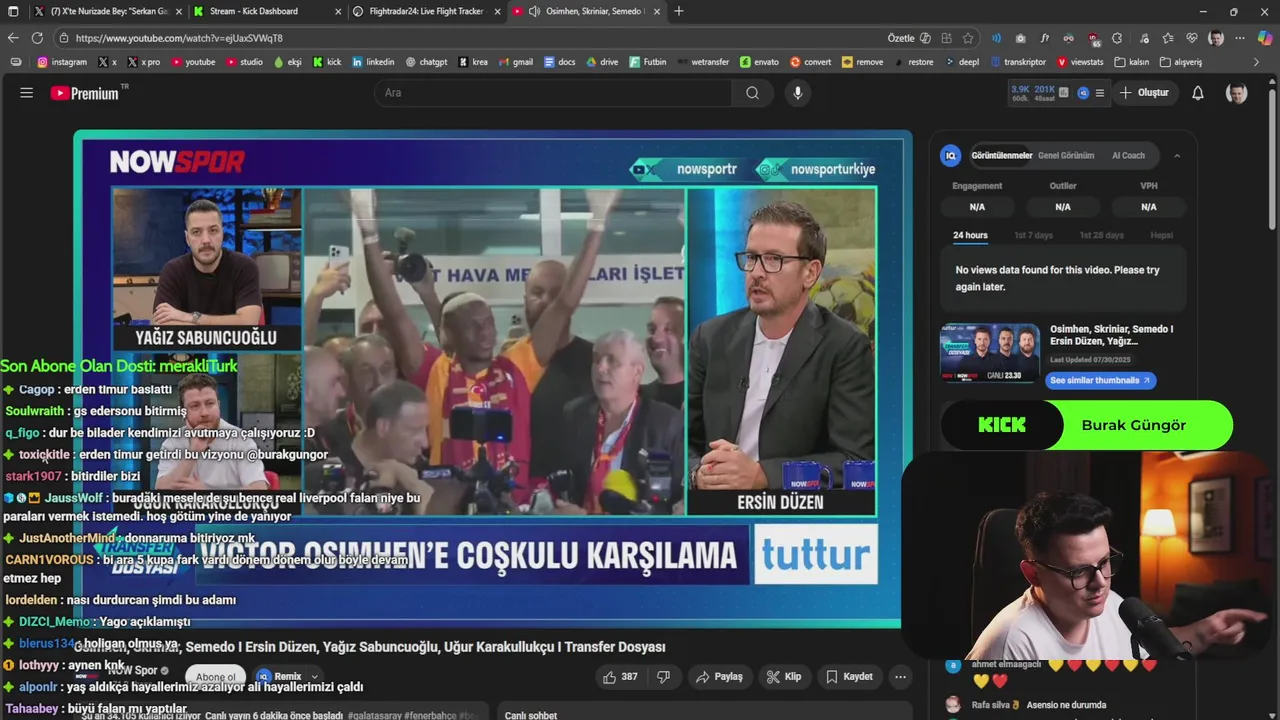Start voice search with microphone icon
The image size is (1280, 720).
click(797, 93)
